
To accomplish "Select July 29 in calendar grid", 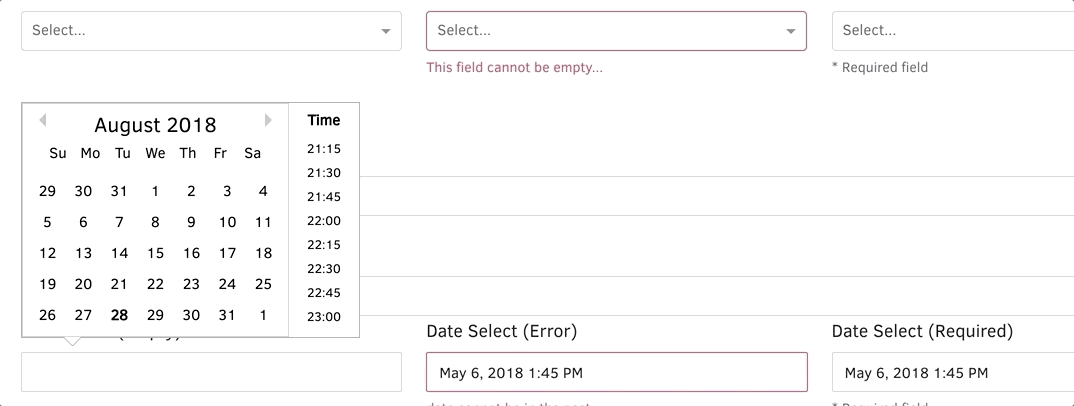I will coord(48,191).
